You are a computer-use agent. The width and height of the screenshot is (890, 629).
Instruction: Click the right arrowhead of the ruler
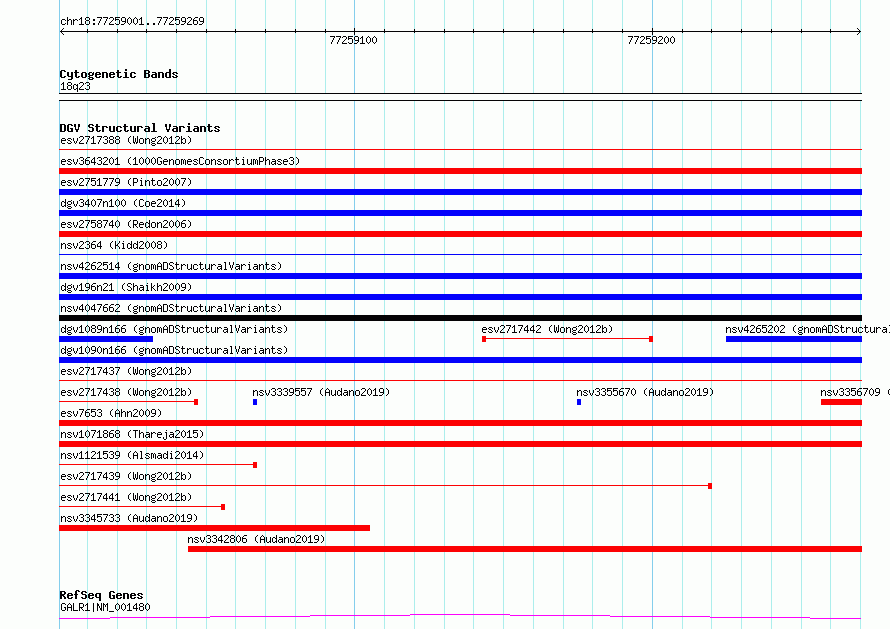858,32
